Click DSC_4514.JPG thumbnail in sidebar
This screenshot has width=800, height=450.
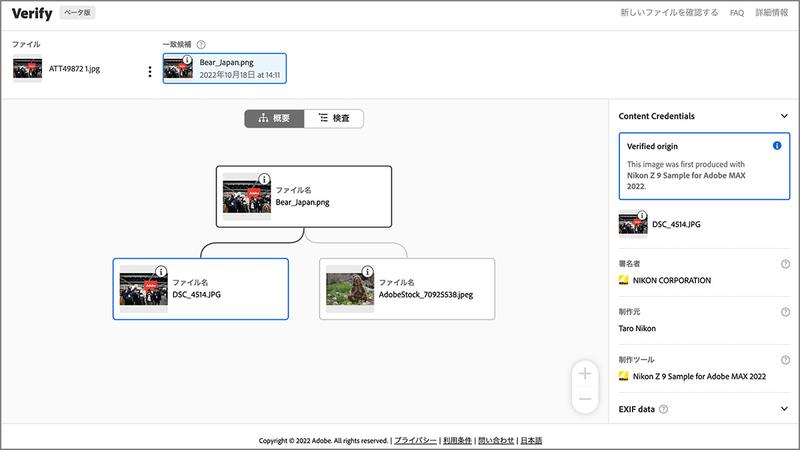pyautogui.click(x=633, y=224)
